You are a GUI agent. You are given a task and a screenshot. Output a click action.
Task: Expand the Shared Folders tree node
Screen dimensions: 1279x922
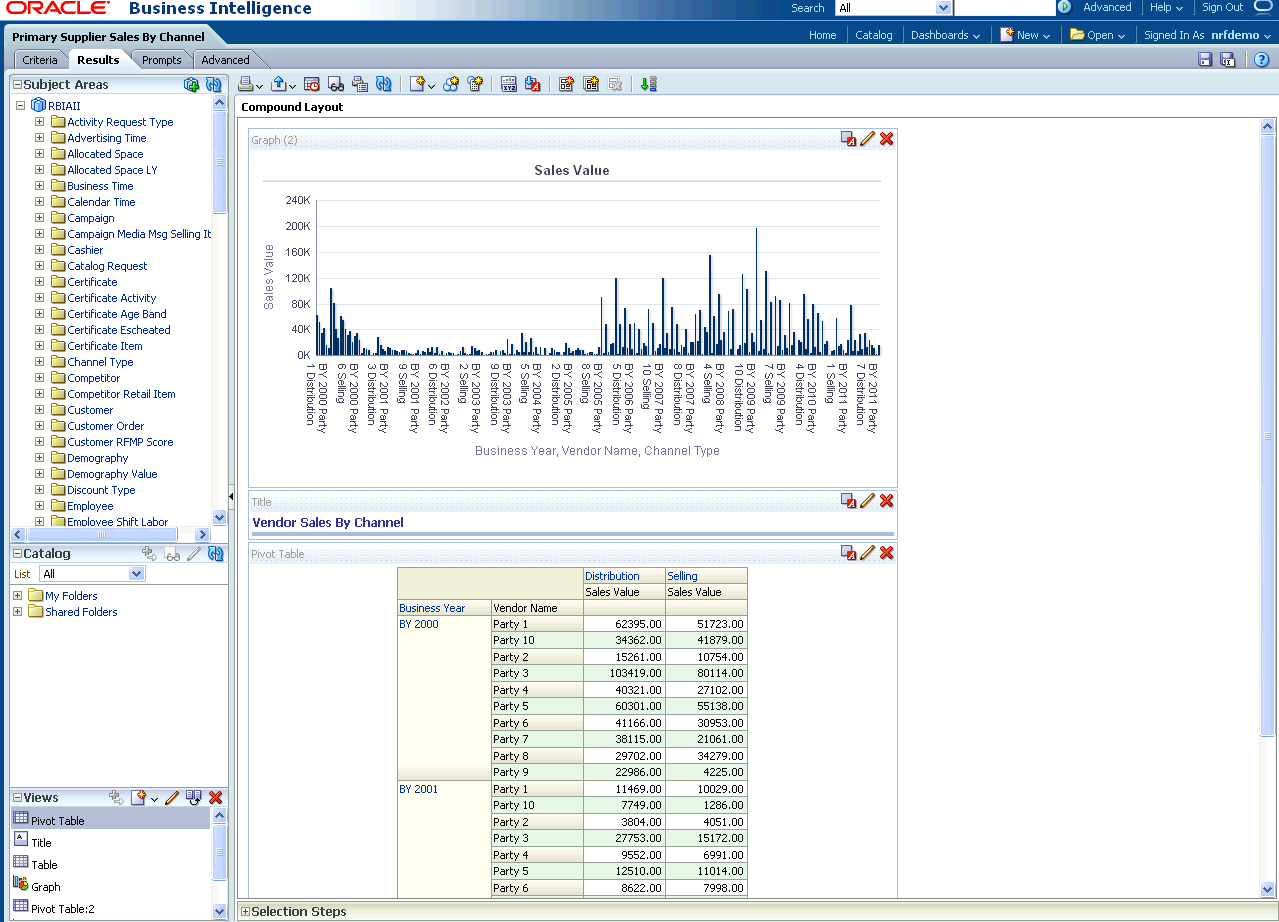tap(17, 612)
